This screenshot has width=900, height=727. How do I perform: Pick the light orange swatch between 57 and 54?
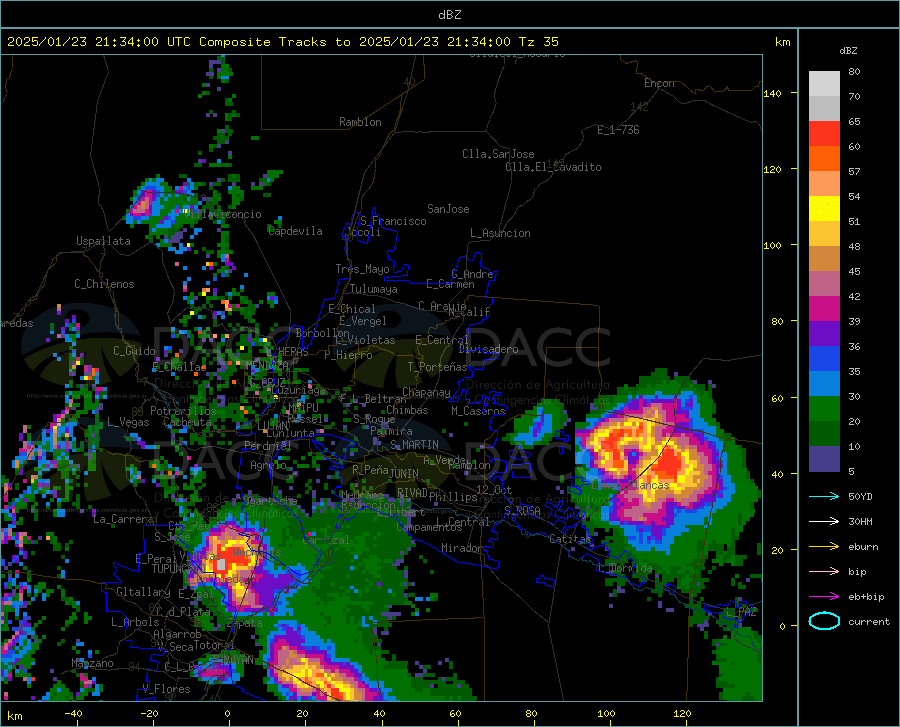(x=824, y=184)
